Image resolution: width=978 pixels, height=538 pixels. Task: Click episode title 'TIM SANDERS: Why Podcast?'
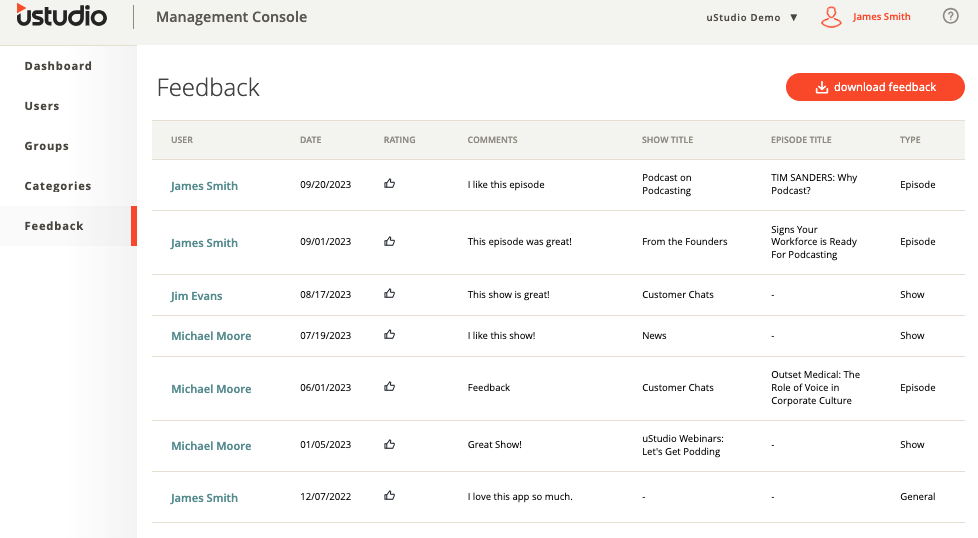click(814, 184)
